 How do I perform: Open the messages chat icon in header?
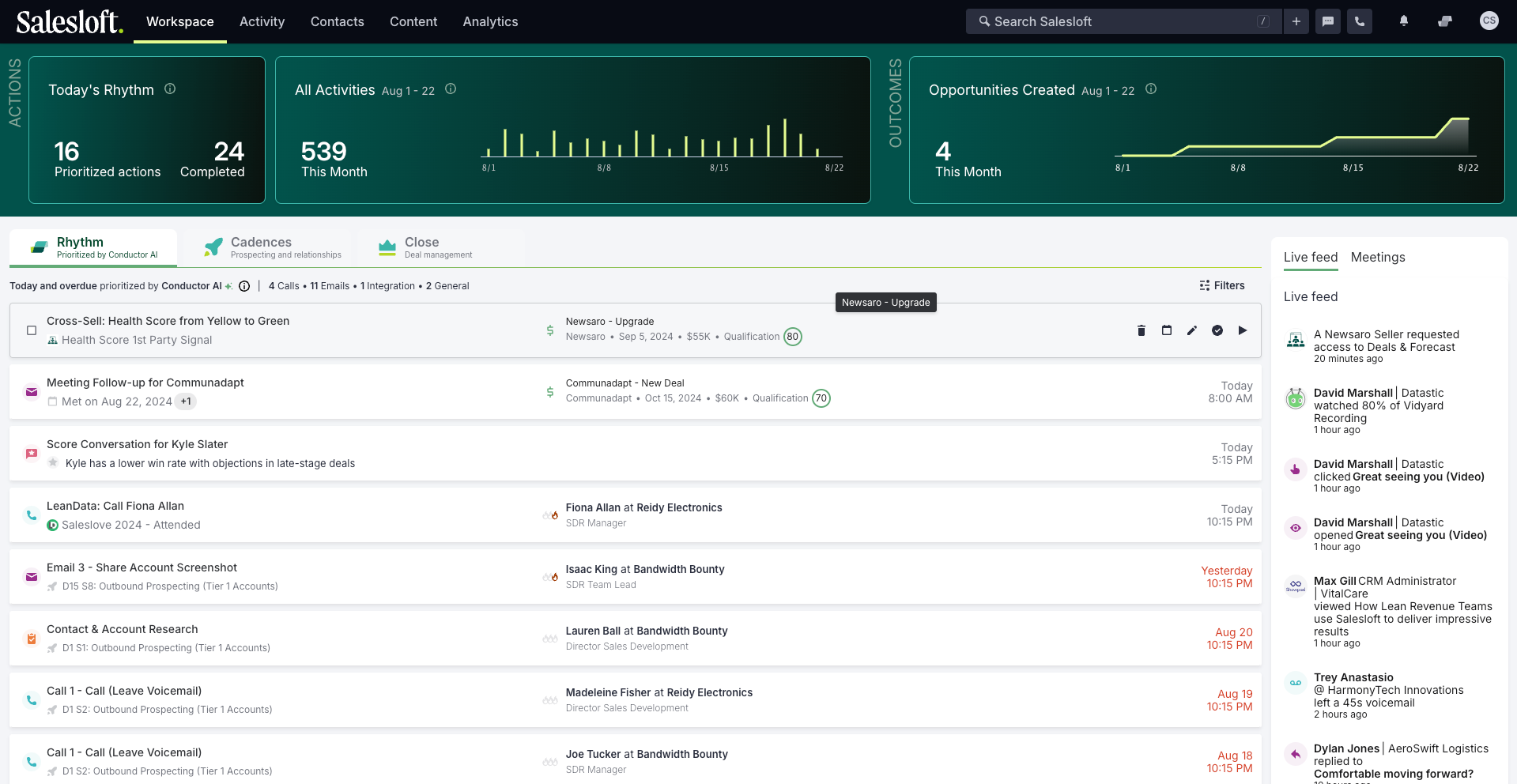click(x=1328, y=21)
